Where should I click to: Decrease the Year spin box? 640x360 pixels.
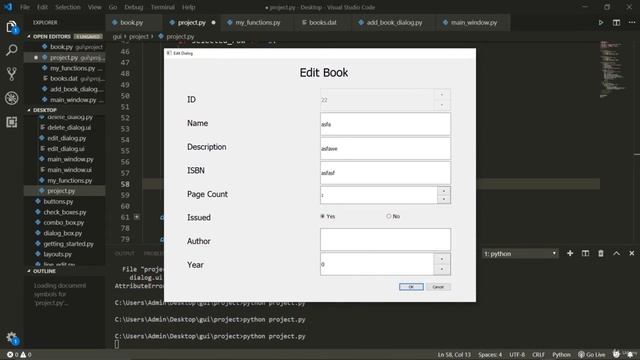click(x=442, y=269)
